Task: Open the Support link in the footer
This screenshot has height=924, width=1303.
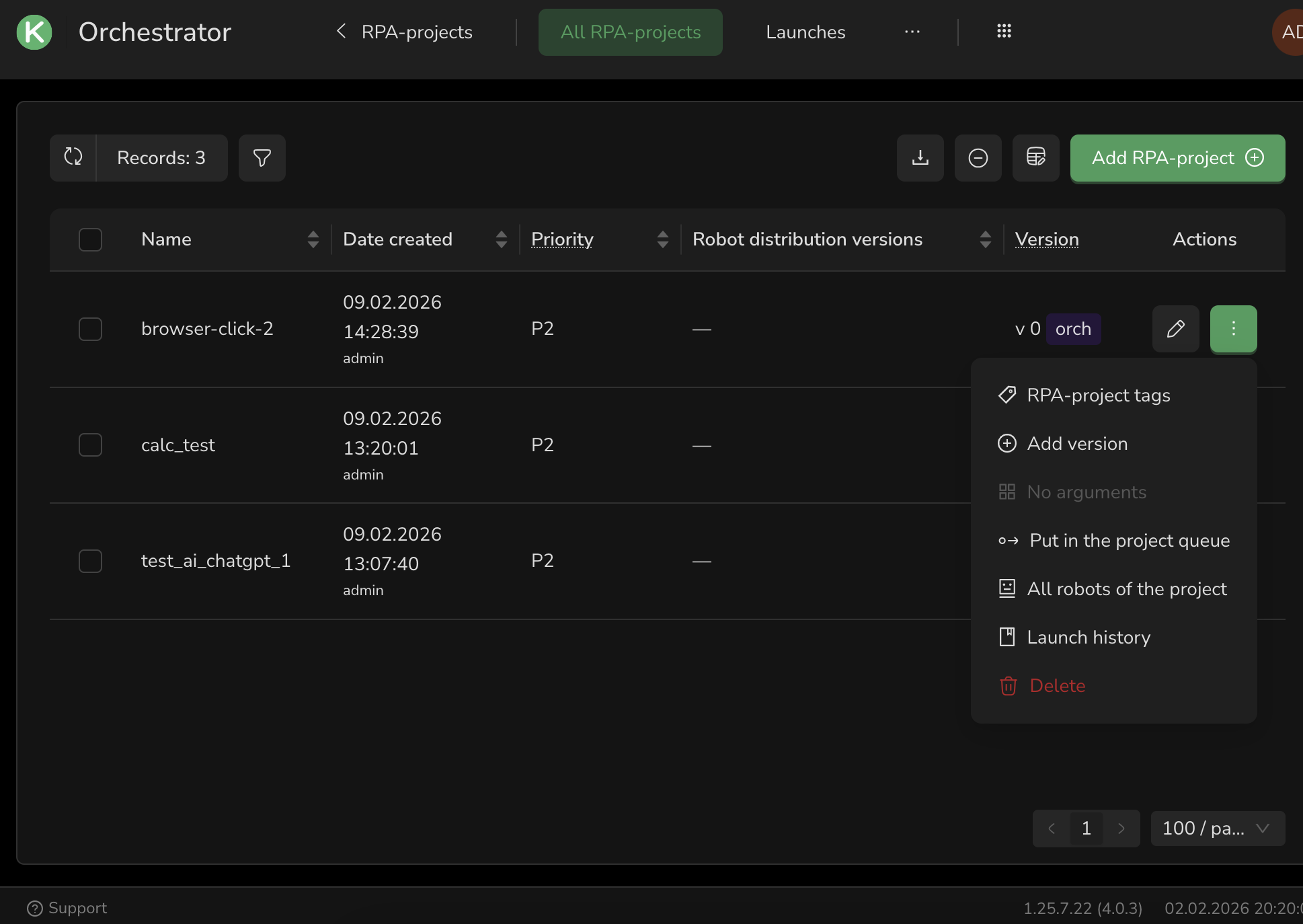Action: (67, 908)
